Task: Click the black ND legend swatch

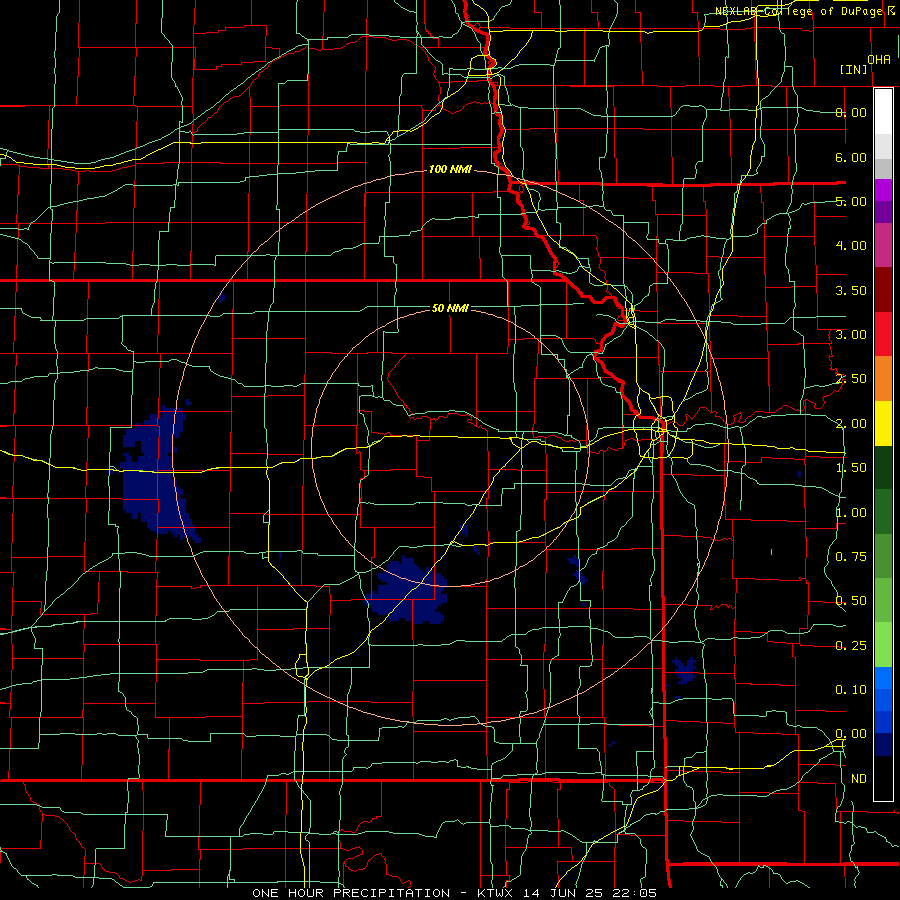Action: (x=883, y=778)
